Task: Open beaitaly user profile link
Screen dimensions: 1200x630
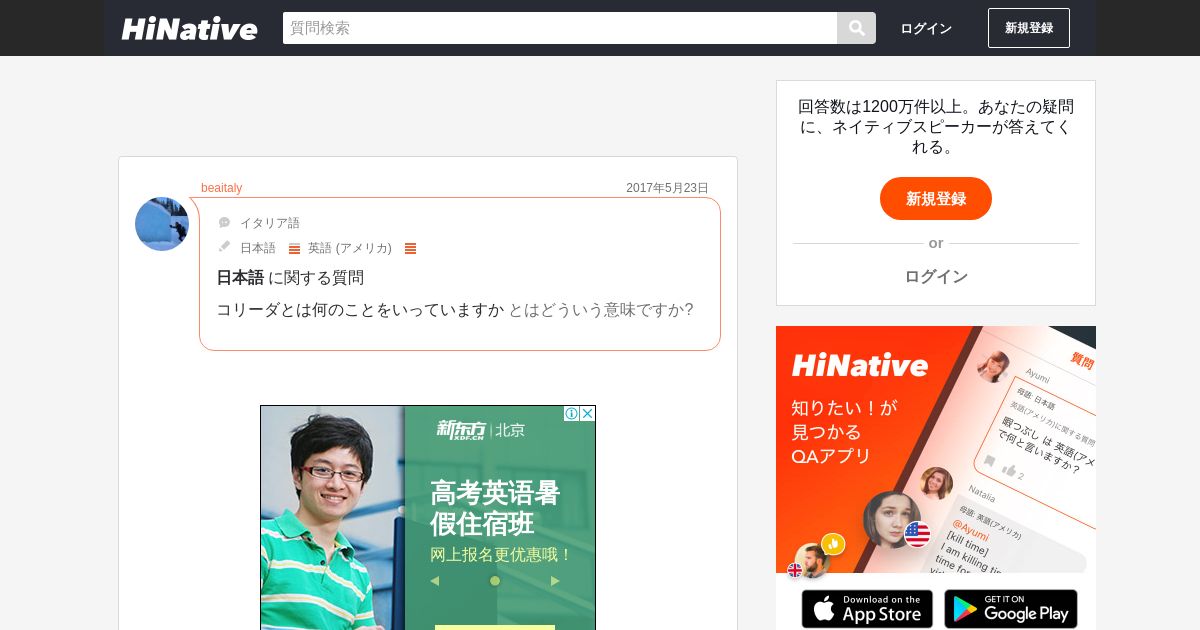Action: click(x=221, y=188)
